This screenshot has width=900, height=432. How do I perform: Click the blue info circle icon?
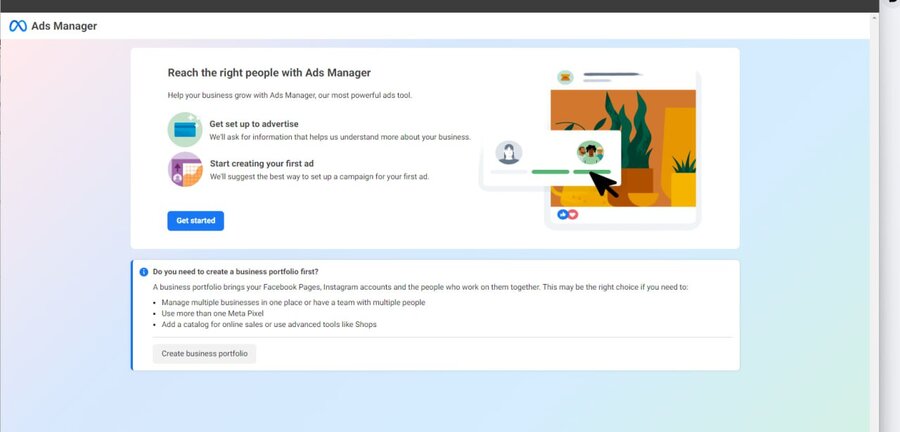(144, 271)
